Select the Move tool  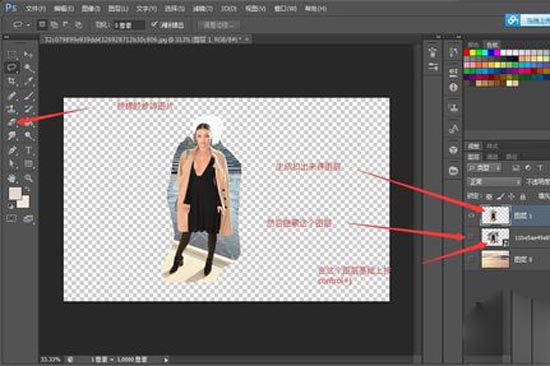click(28, 54)
